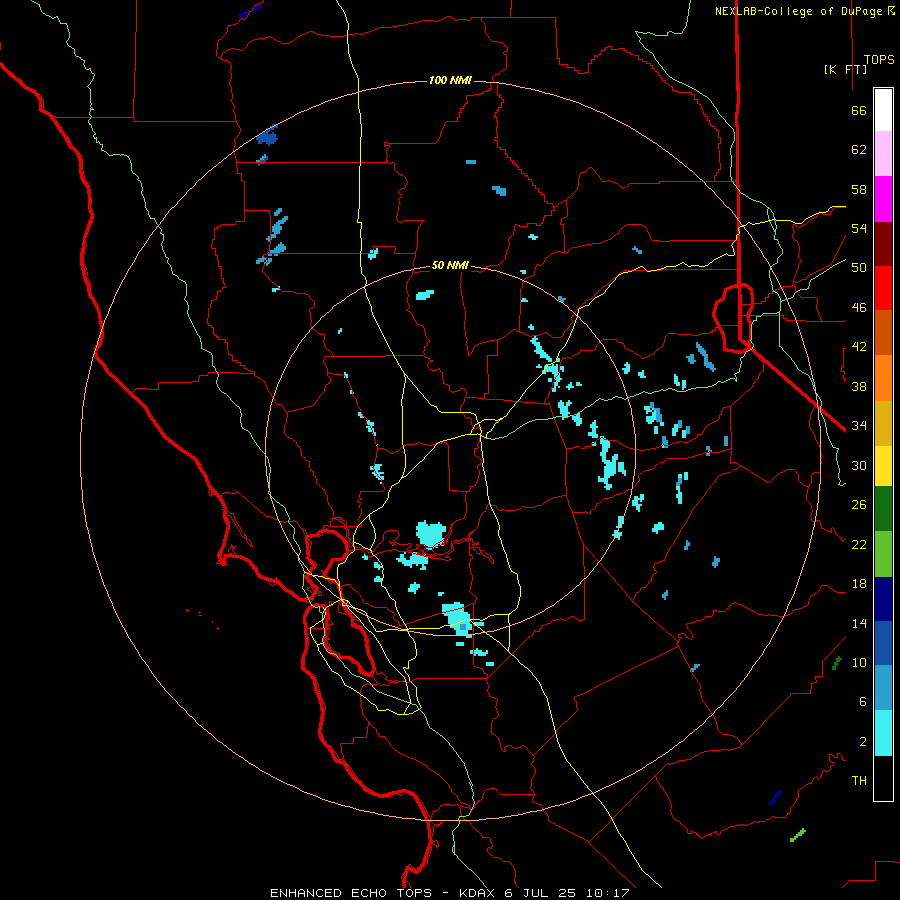Click the cyan legend swatch
The height and width of the screenshot is (900, 900).
(883, 733)
